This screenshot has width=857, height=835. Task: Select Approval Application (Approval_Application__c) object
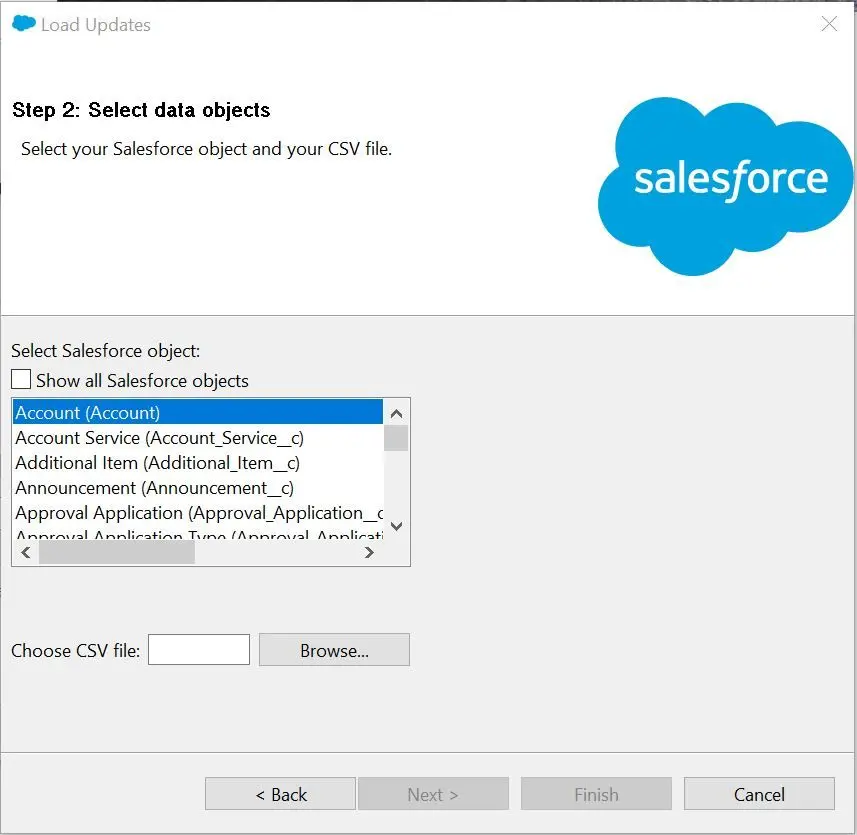point(197,513)
